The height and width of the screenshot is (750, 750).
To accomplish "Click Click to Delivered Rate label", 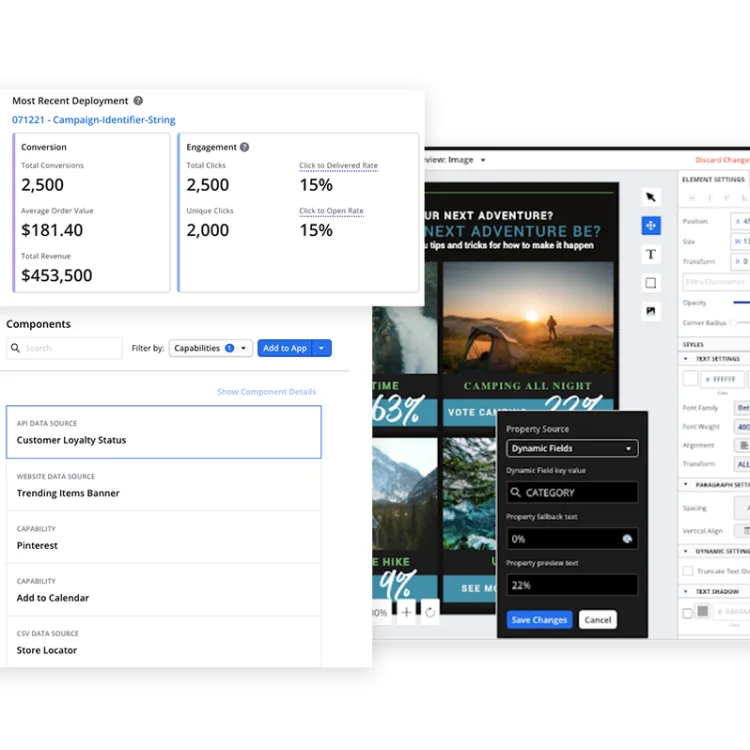I will click(338, 165).
